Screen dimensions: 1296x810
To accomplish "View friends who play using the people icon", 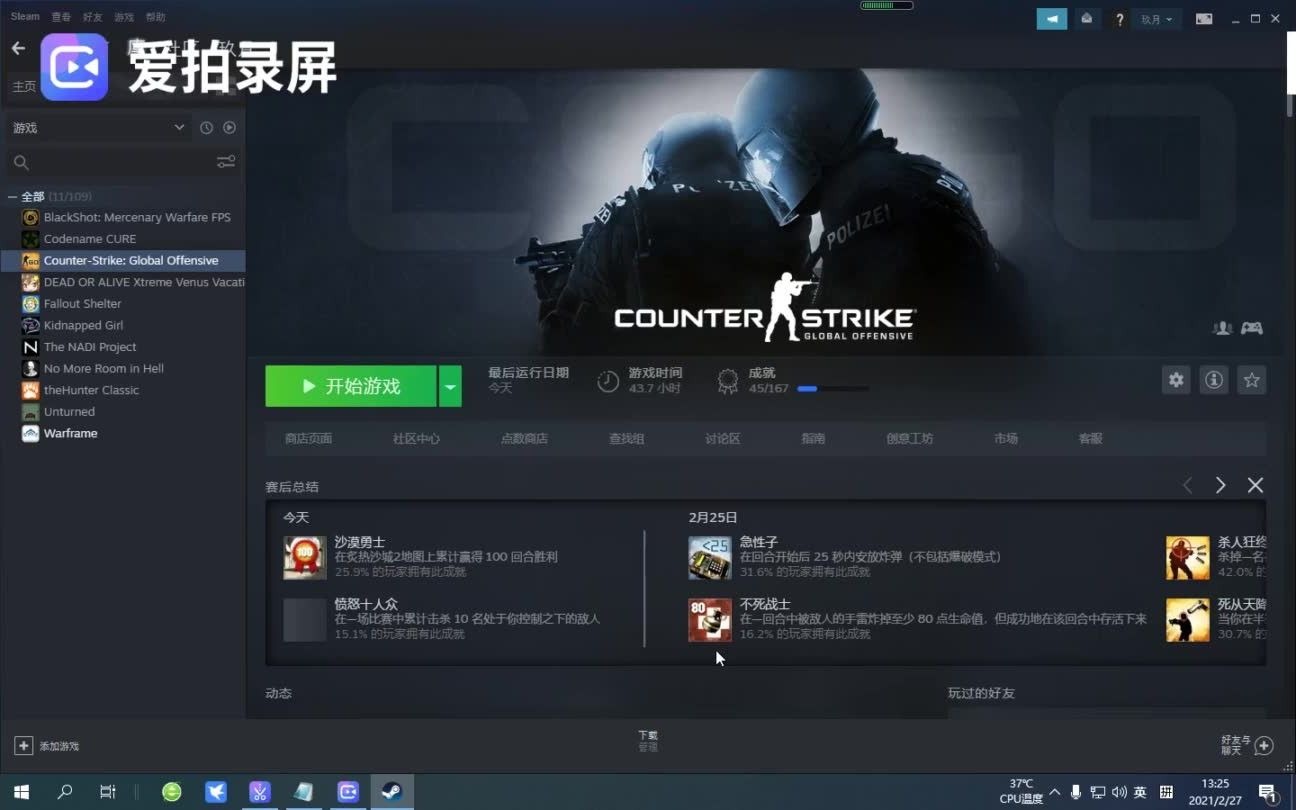I will (1222, 327).
